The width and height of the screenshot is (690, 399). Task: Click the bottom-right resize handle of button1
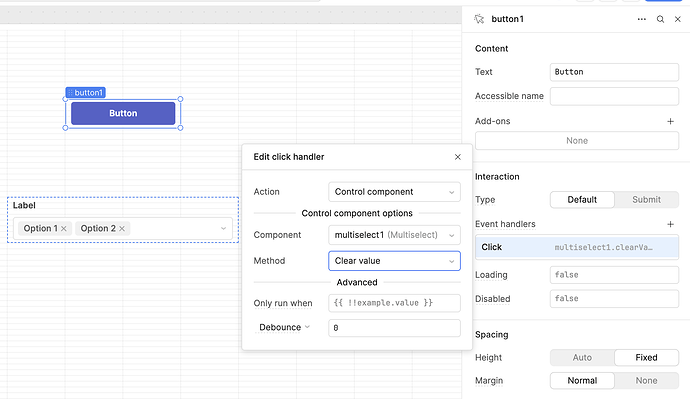coord(180,128)
